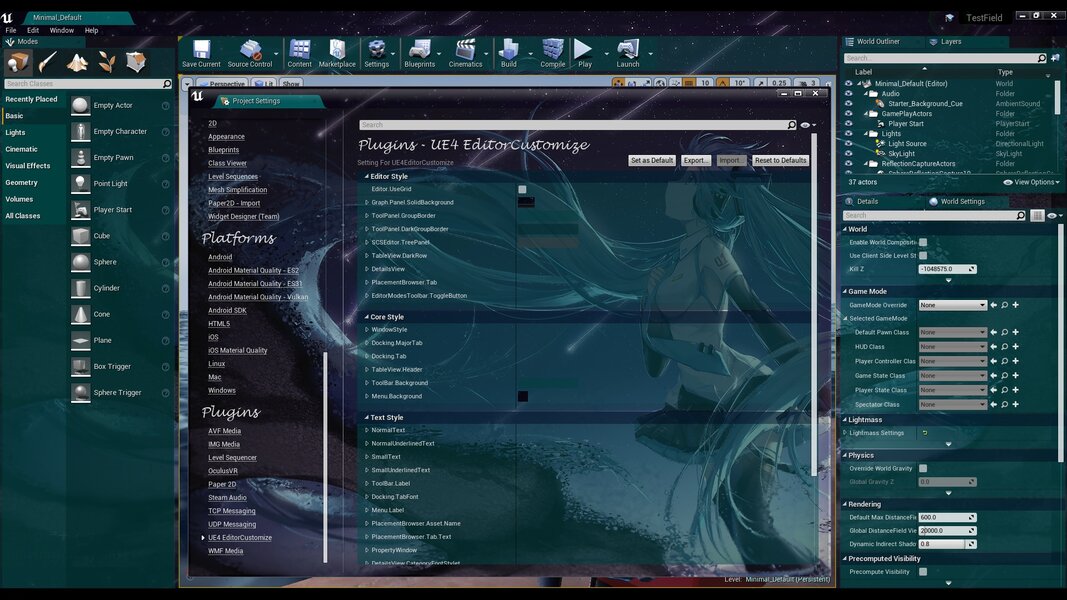Click Kill Z value field
The width and height of the screenshot is (1067, 600).
[x=947, y=269]
